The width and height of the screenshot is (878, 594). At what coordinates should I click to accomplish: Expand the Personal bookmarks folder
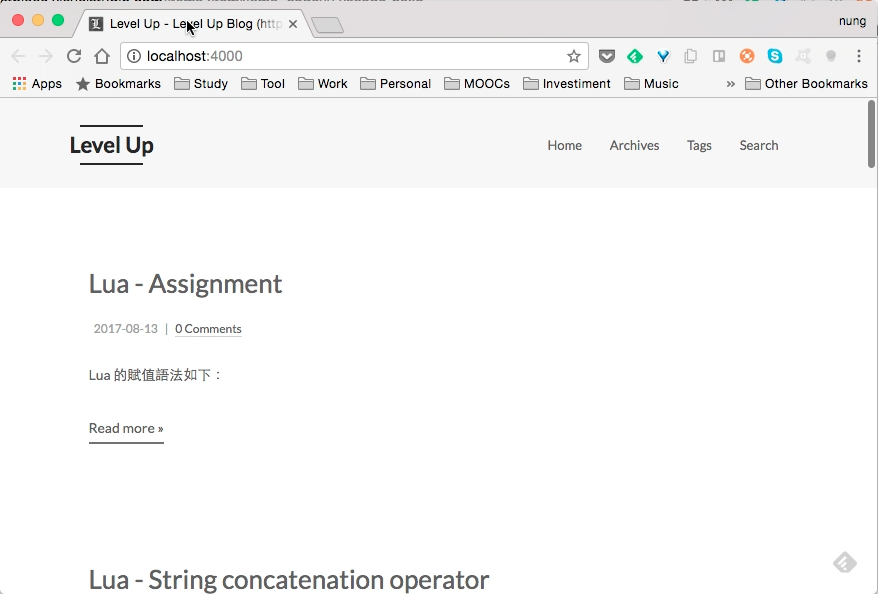click(x=395, y=84)
